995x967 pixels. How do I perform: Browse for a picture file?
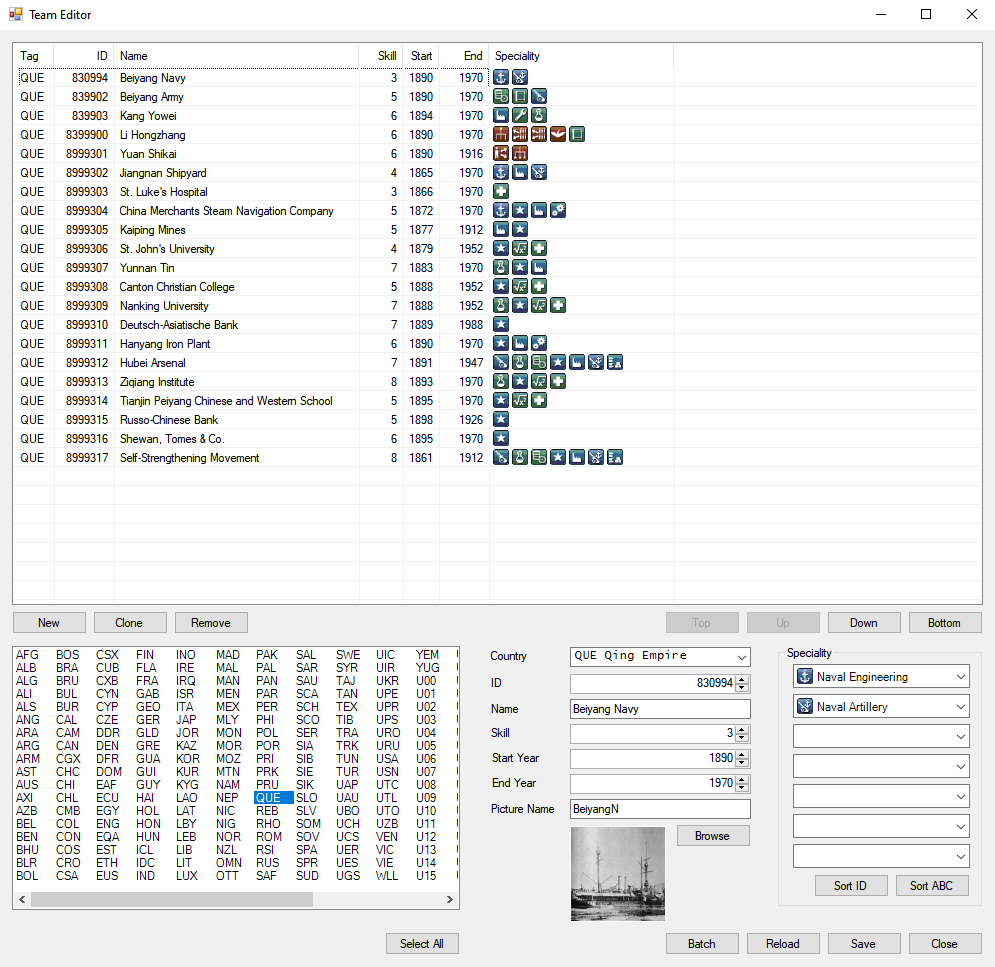click(713, 836)
